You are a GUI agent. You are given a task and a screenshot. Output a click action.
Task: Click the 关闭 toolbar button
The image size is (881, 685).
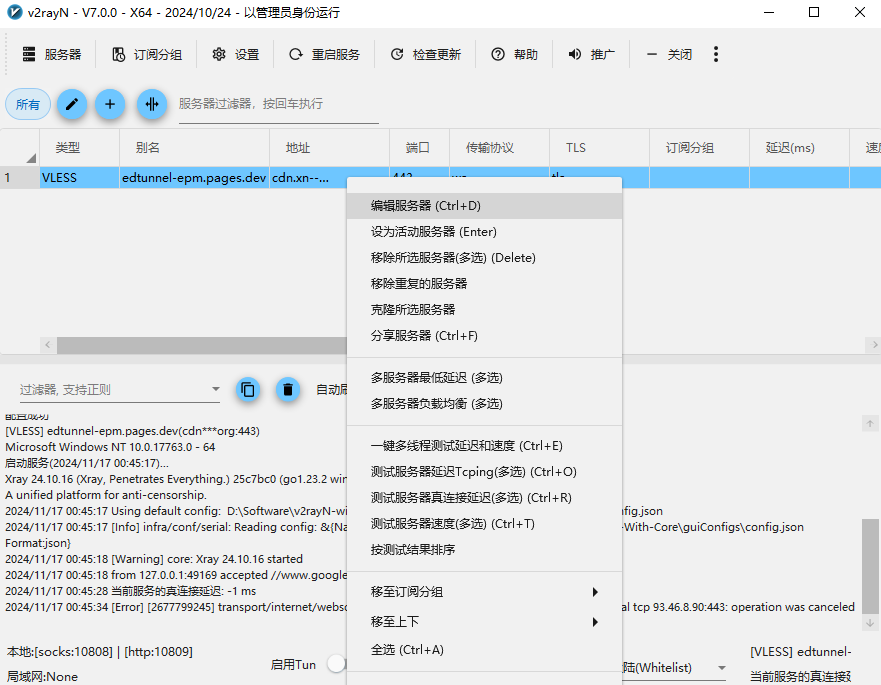point(669,55)
